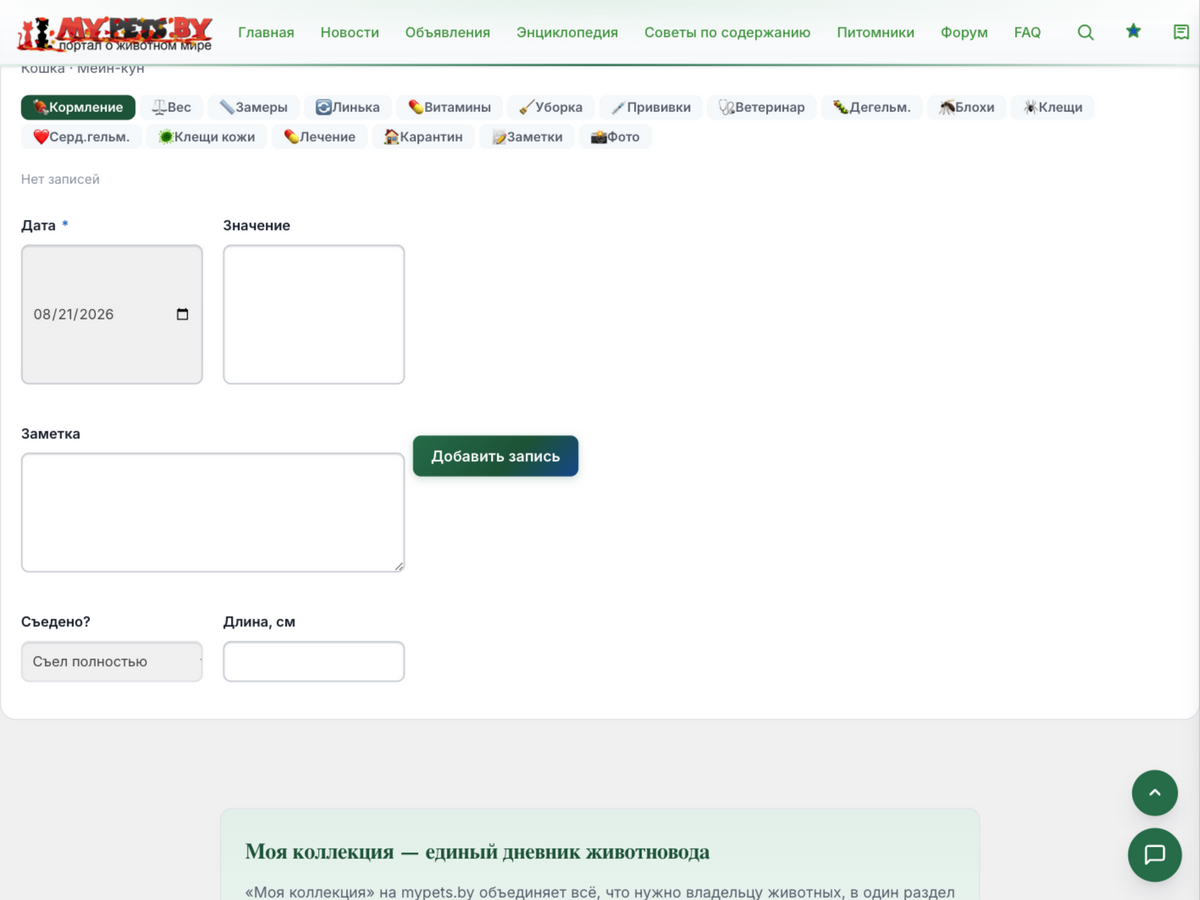Click the scroll-to-top arrow button

tap(1155, 793)
